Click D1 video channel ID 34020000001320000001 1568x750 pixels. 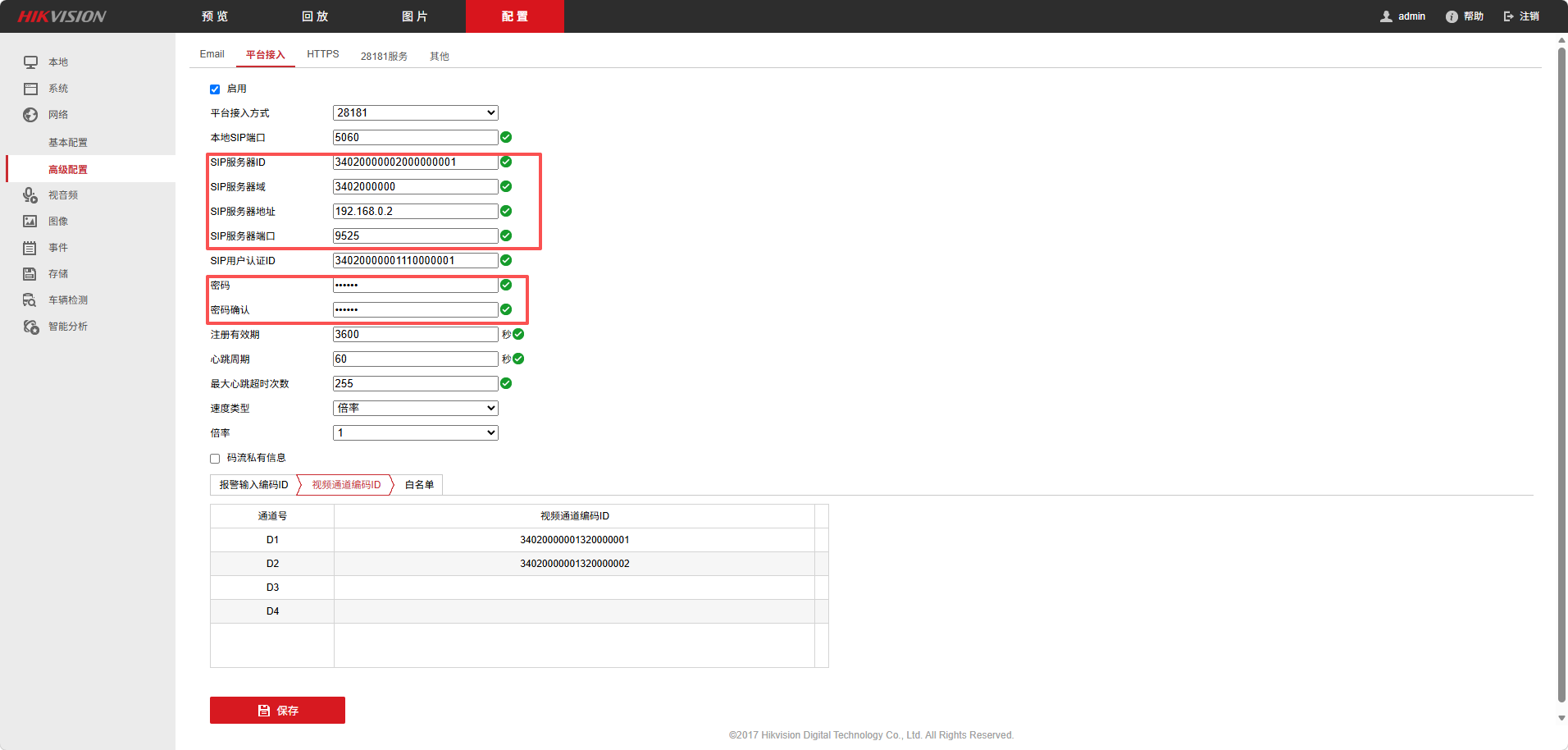(x=575, y=540)
